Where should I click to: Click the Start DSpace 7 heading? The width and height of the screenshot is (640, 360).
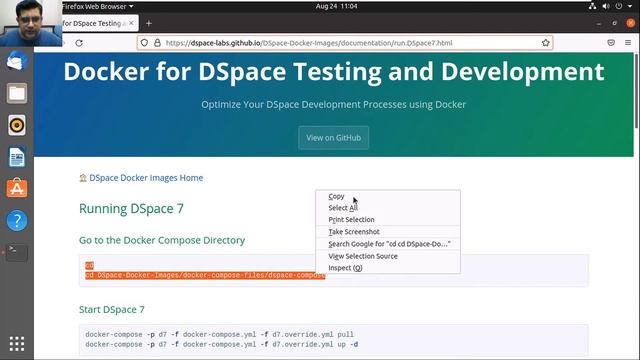(x=111, y=309)
